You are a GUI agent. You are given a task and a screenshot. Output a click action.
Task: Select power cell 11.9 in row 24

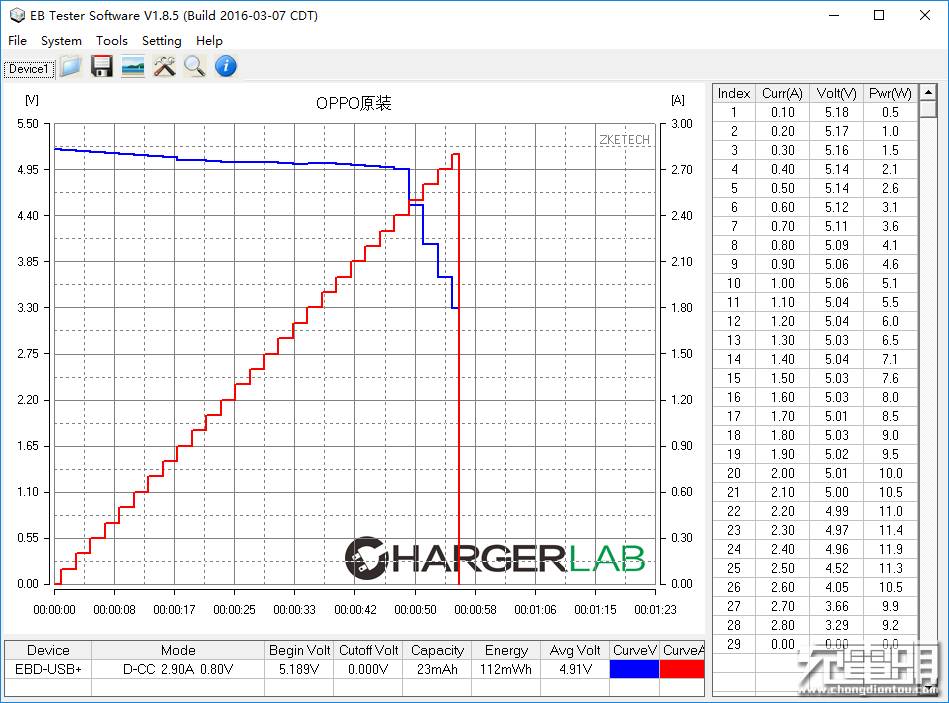click(x=890, y=549)
